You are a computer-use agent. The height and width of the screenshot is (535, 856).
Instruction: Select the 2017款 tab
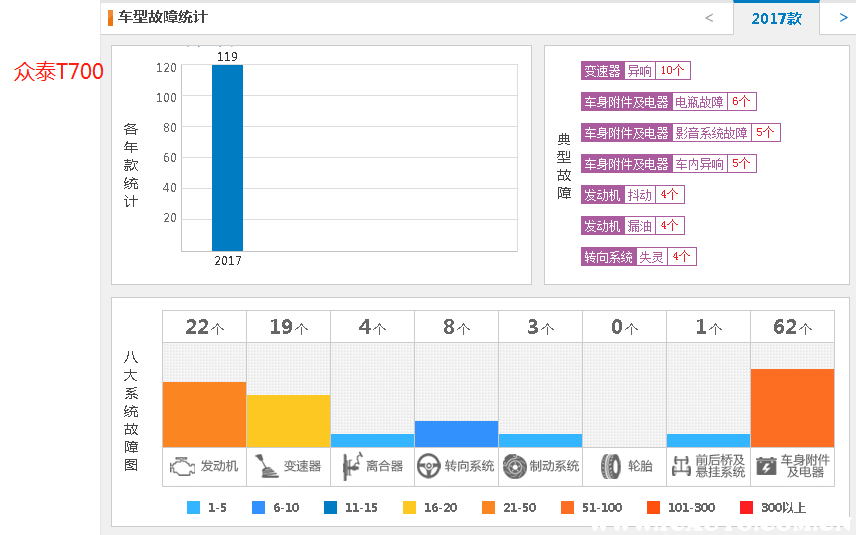point(776,19)
